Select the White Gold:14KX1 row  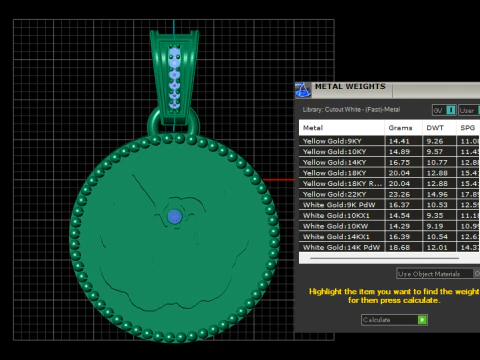tap(389, 237)
